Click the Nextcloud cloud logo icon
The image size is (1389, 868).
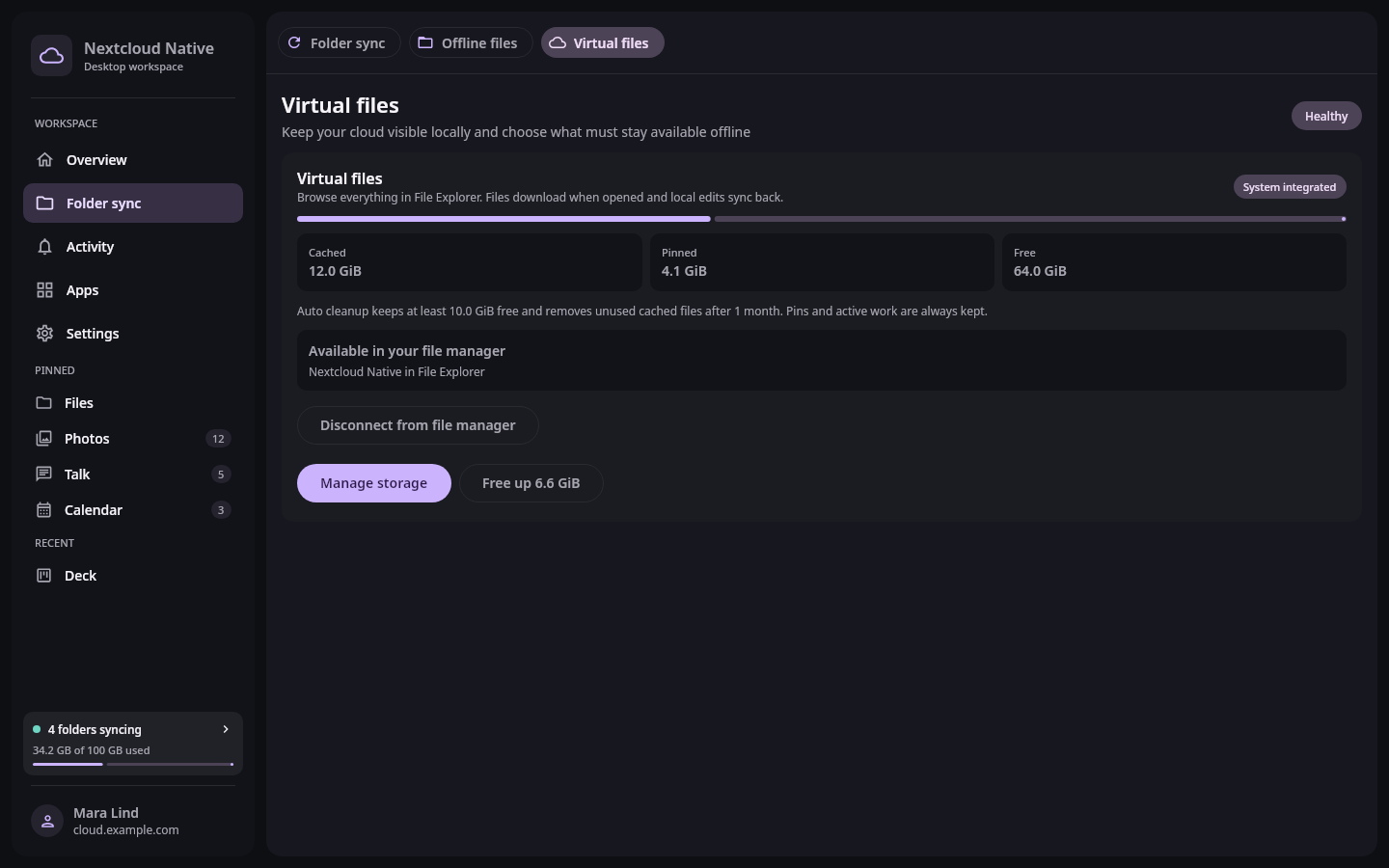point(51,56)
